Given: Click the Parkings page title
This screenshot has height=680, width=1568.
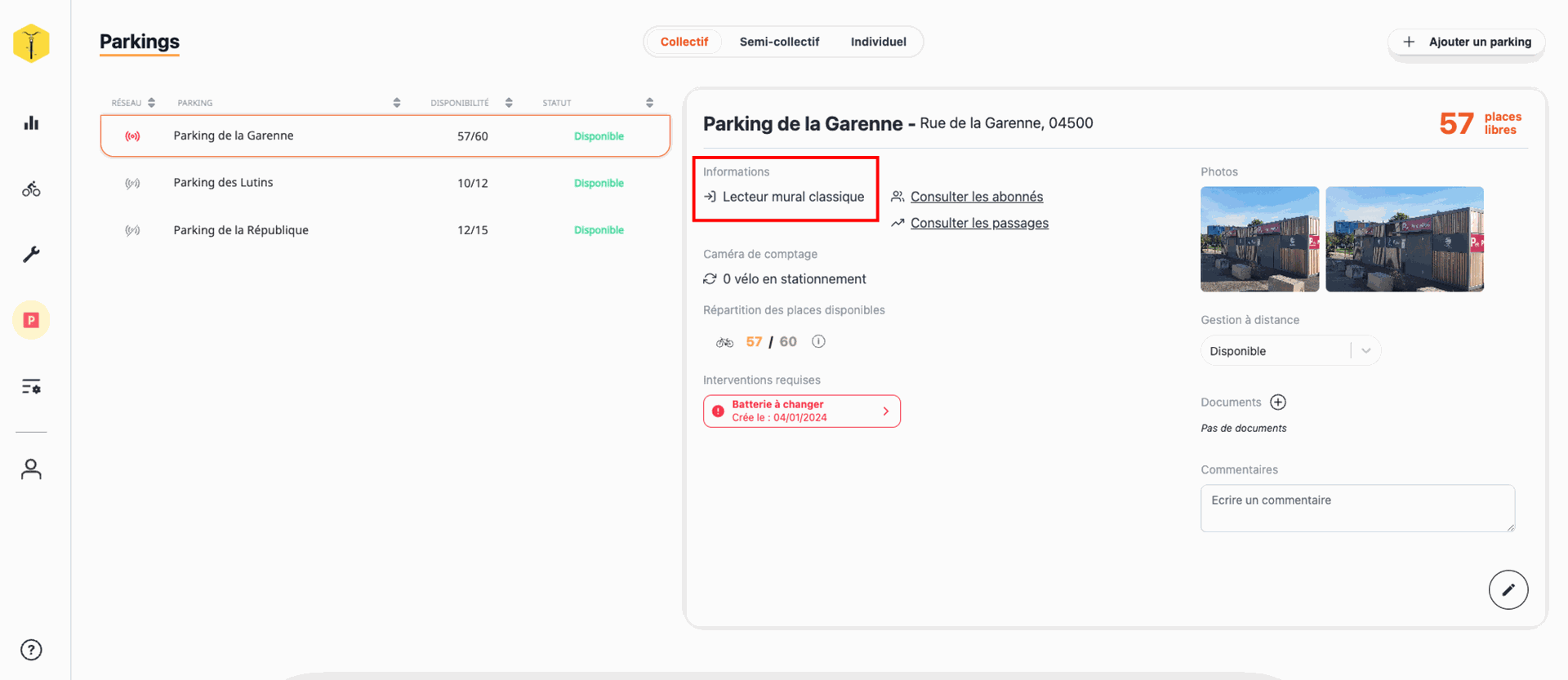Looking at the screenshot, I should click(140, 42).
